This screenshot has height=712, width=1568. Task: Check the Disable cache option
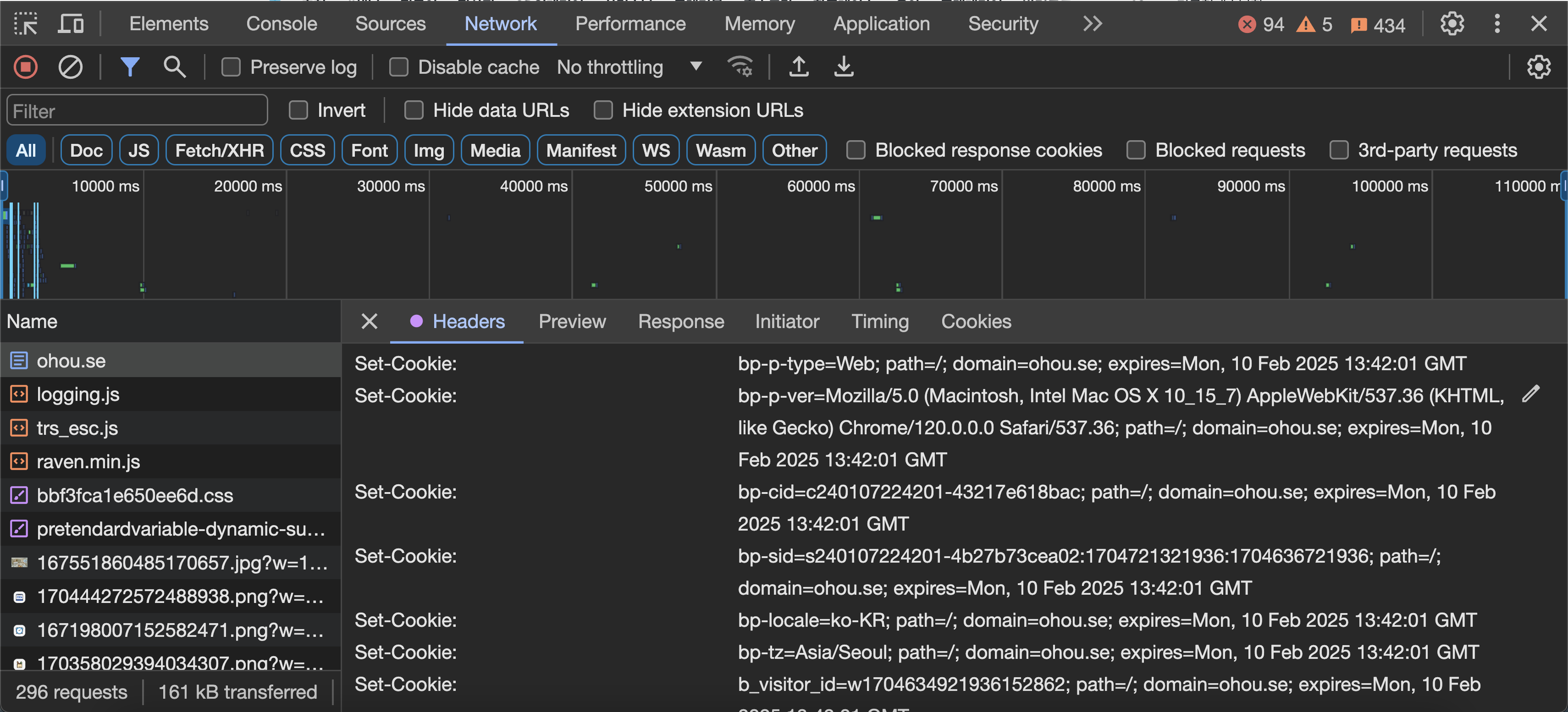pos(399,67)
